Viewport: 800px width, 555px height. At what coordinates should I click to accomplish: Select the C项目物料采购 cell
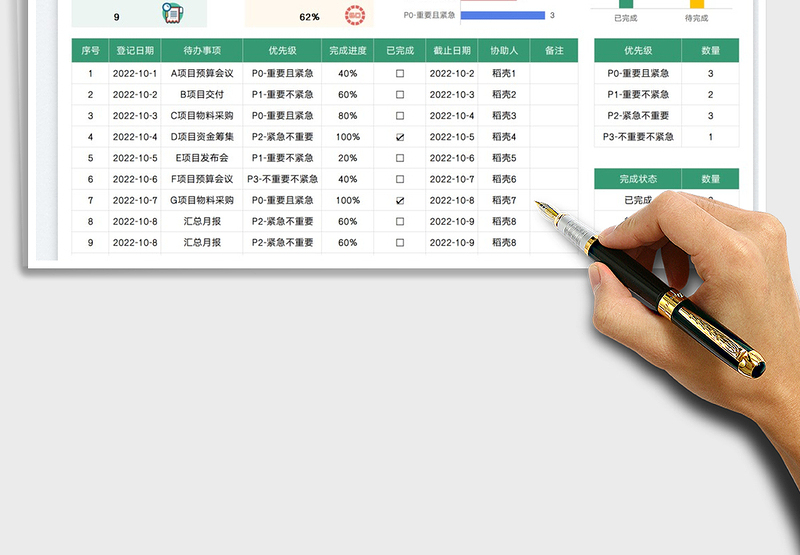pos(202,116)
